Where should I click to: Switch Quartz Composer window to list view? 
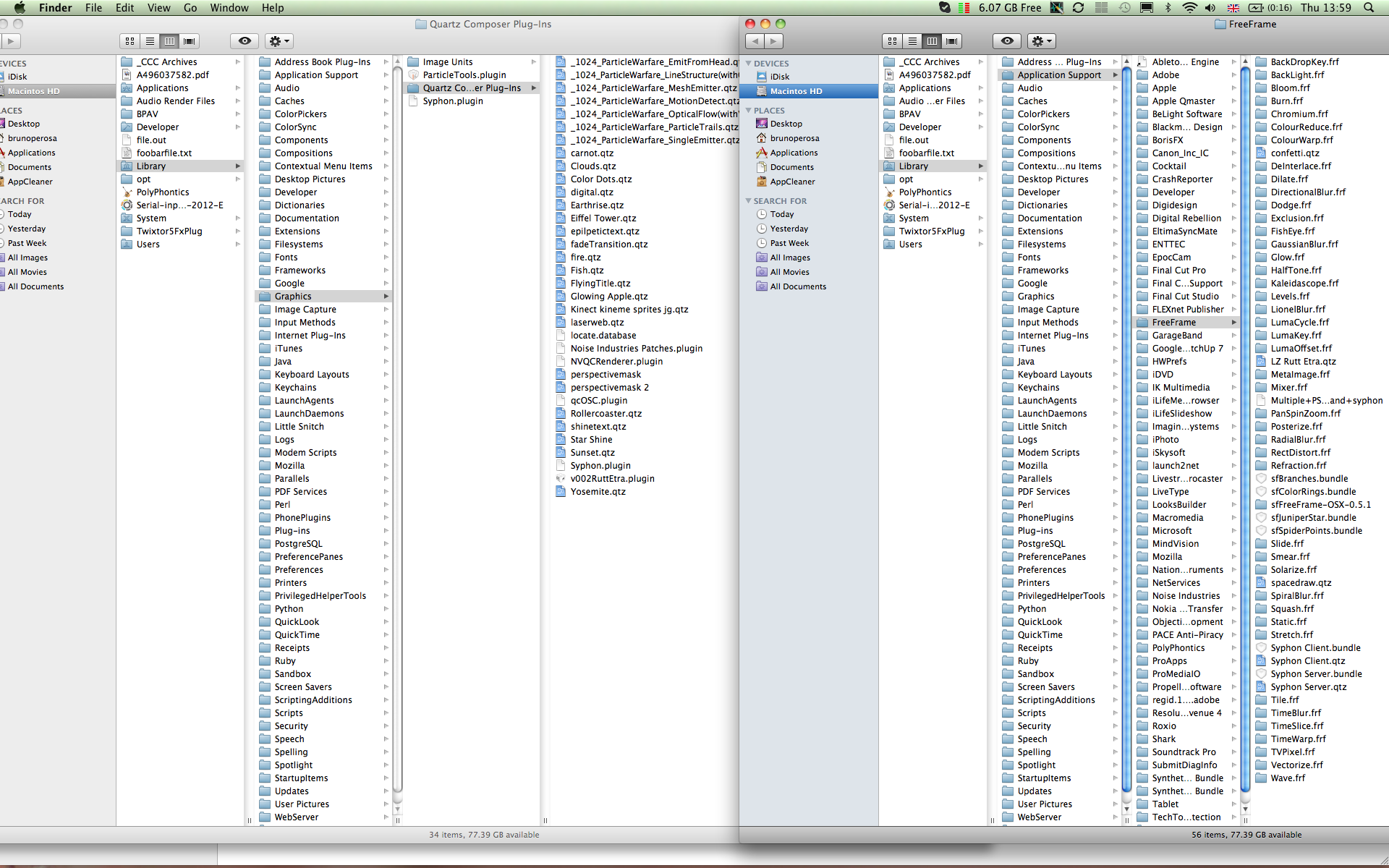[x=150, y=41]
